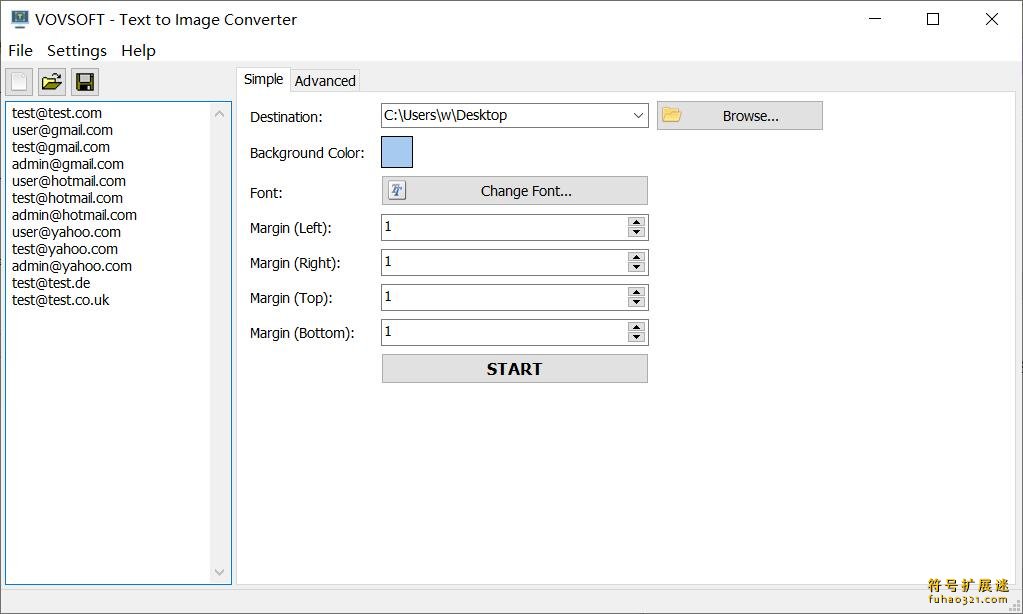Open the Help menu
The height and width of the screenshot is (614, 1023).
click(x=138, y=50)
